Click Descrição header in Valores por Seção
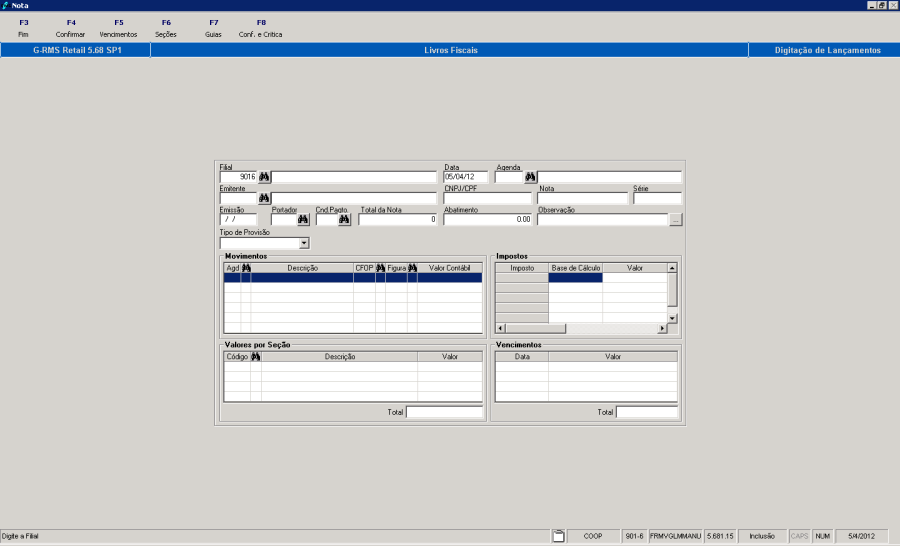This screenshot has height=546, width=900. pos(340,357)
